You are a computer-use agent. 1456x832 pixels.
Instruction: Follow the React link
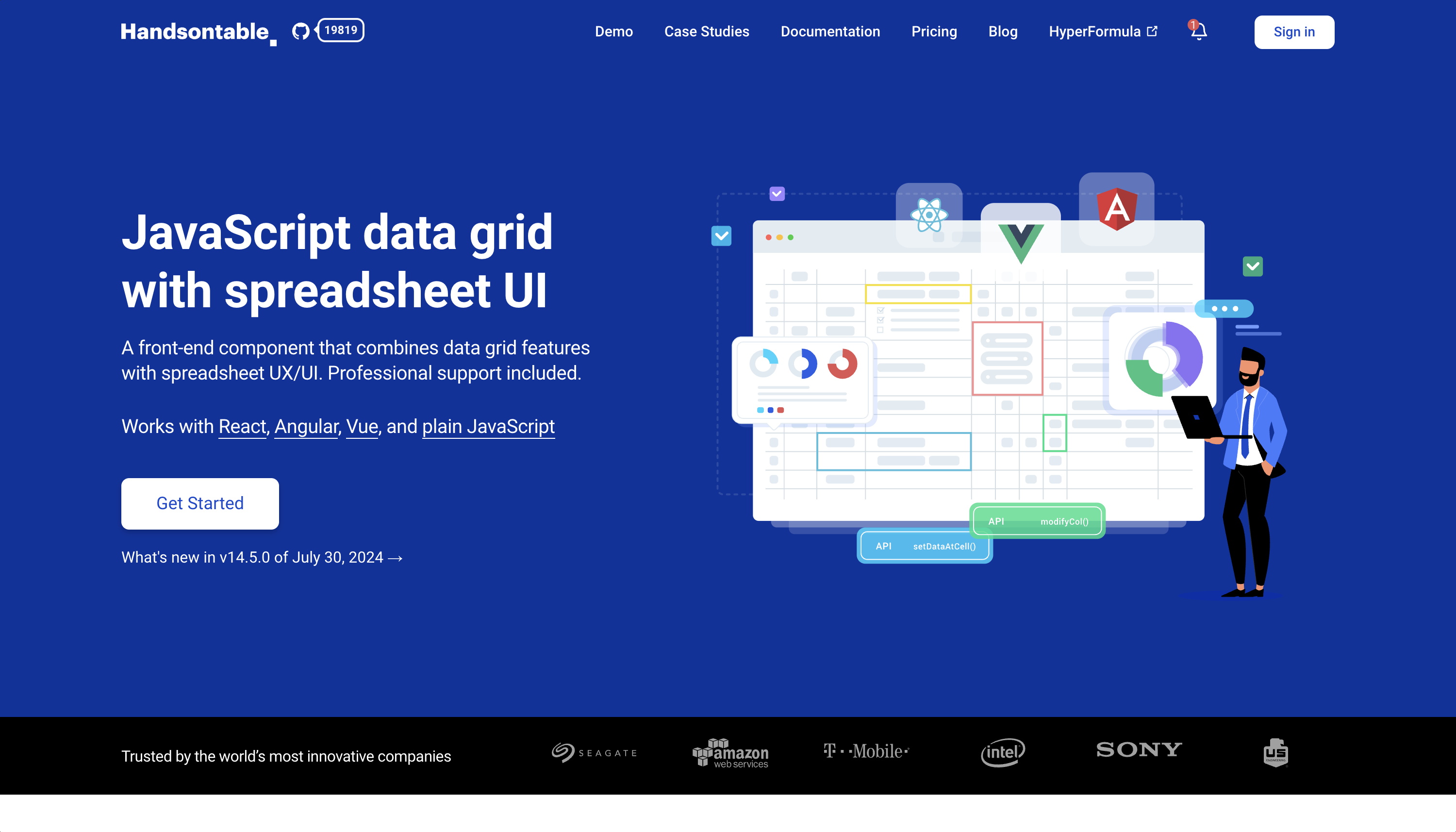242,426
